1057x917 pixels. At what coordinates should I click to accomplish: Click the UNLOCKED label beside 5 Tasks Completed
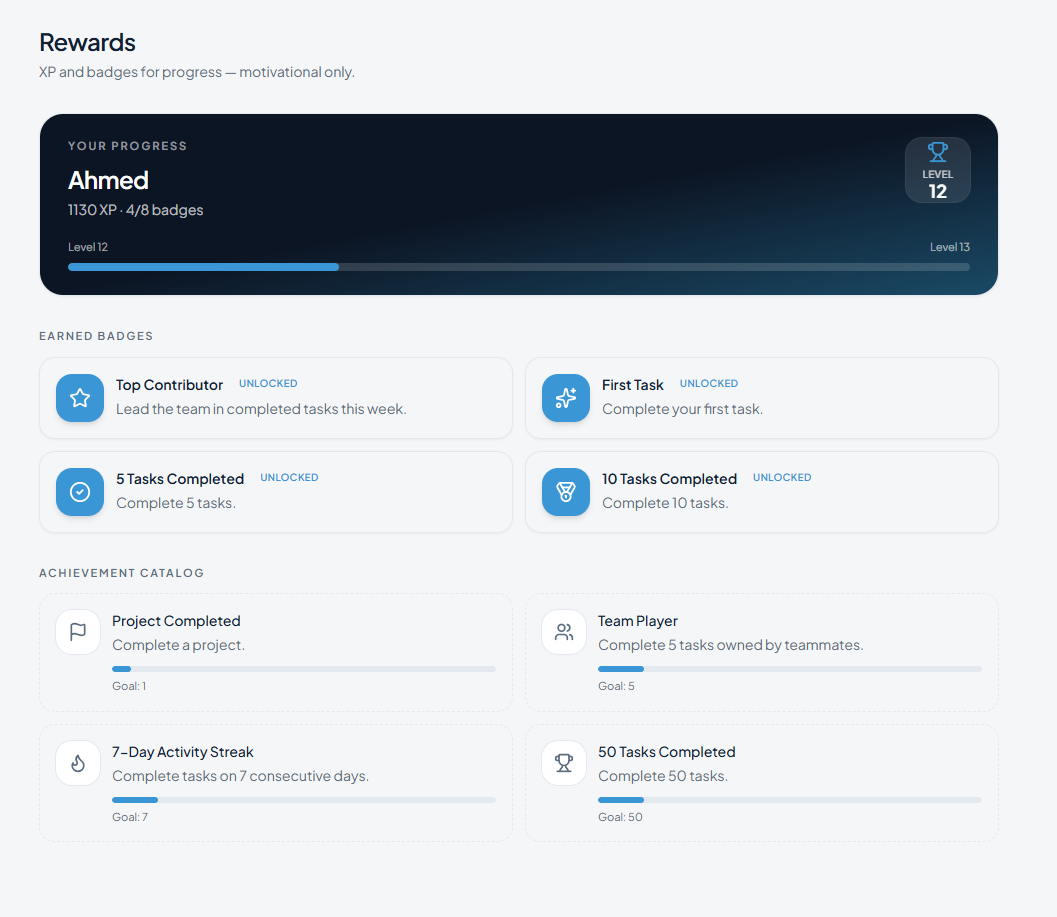[x=289, y=477]
